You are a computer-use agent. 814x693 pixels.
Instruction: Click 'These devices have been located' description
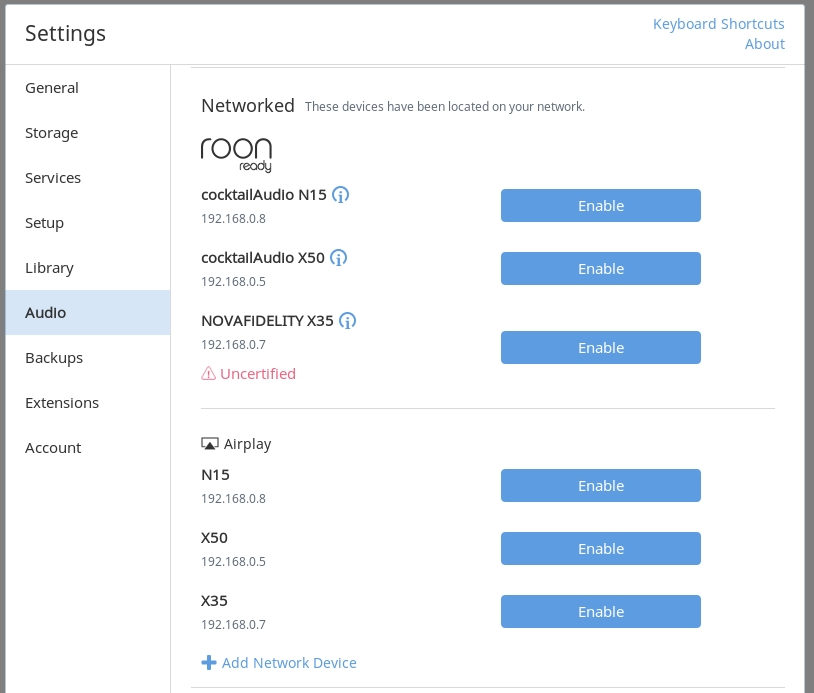[x=444, y=106]
